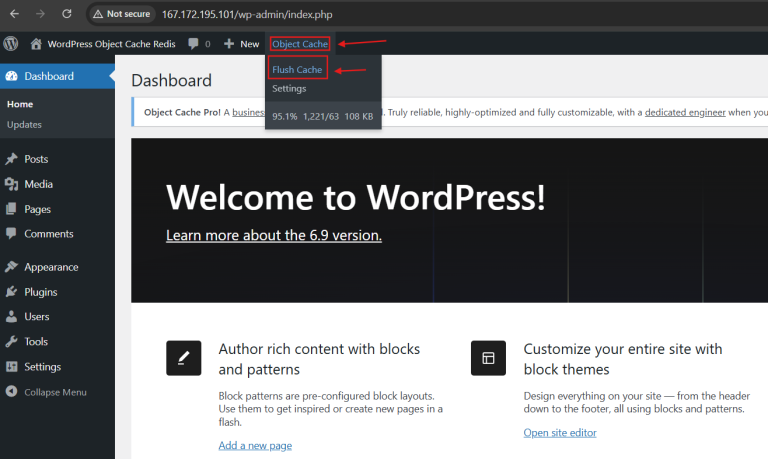Click the address bar URL field
The height and width of the screenshot is (459, 768).
click(x=247, y=14)
